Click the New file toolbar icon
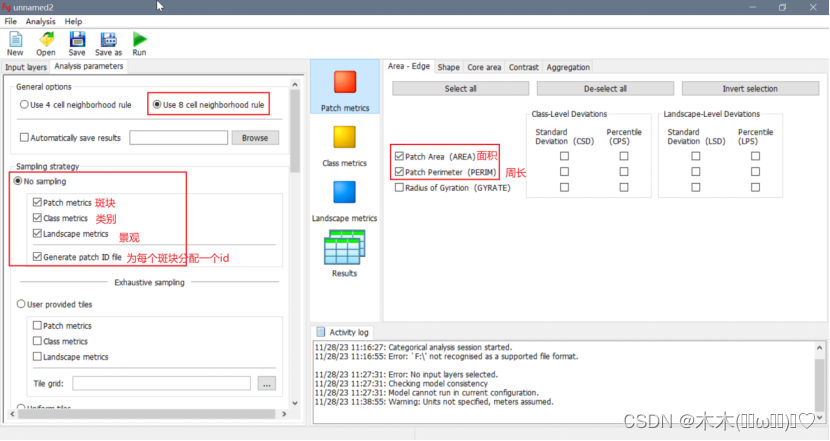 click(x=15, y=40)
